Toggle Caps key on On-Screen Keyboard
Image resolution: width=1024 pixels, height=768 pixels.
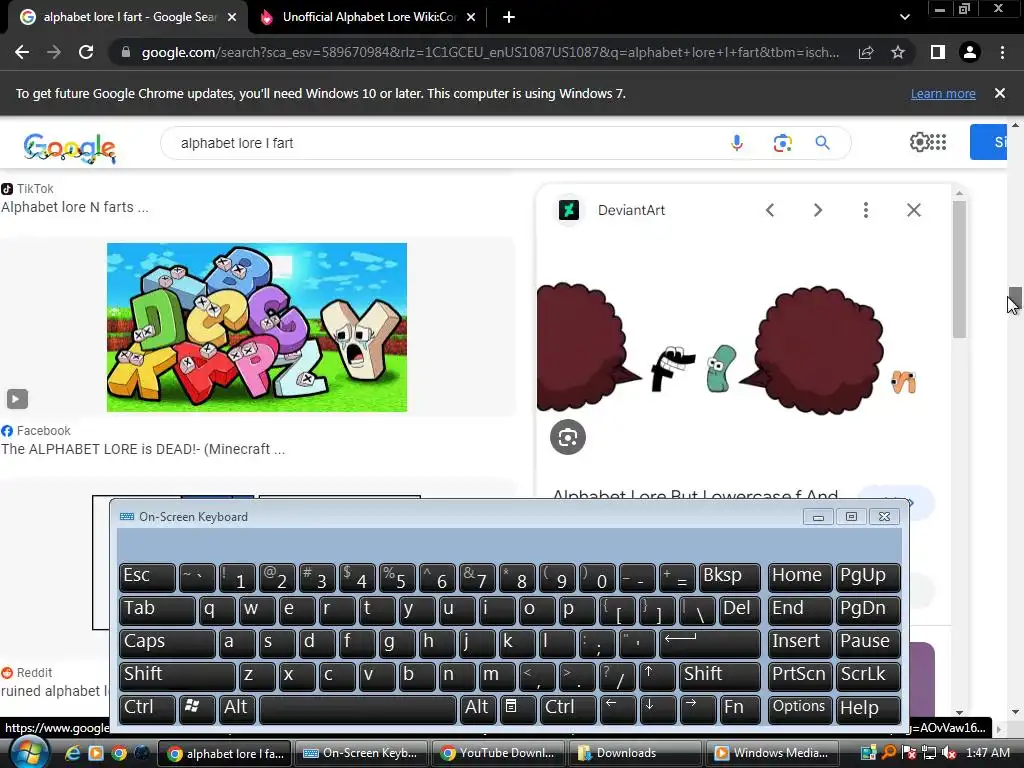(167, 643)
